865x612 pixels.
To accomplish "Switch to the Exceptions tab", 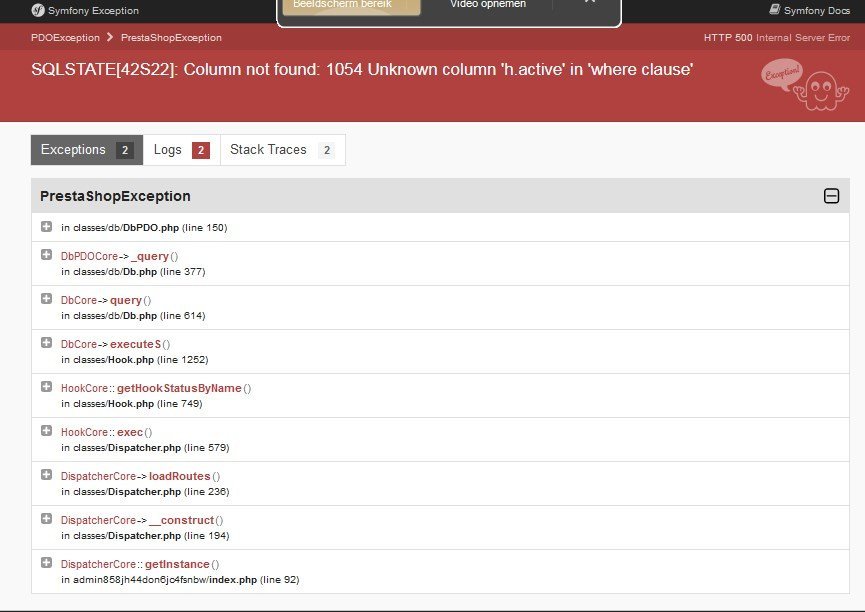I will tap(87, 150).
